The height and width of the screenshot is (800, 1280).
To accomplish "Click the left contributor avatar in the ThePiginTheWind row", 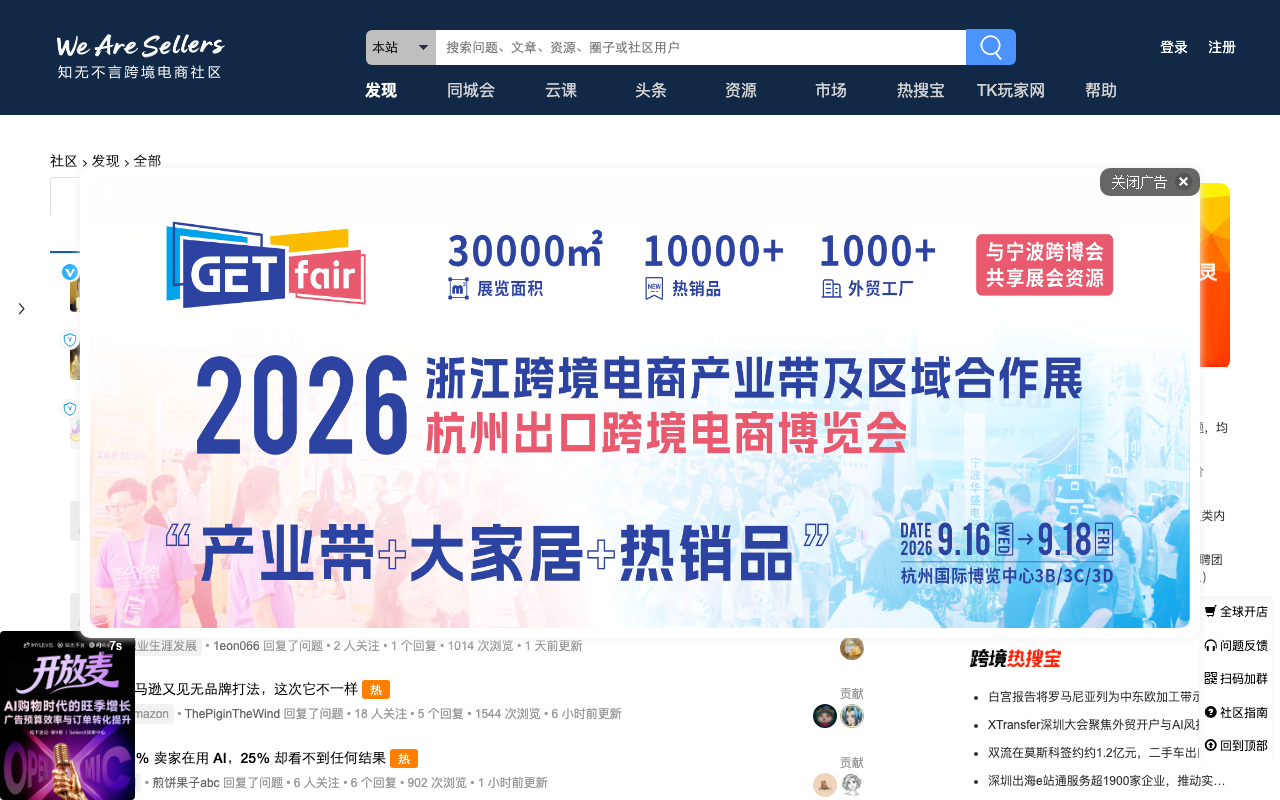I will point(825,716).
